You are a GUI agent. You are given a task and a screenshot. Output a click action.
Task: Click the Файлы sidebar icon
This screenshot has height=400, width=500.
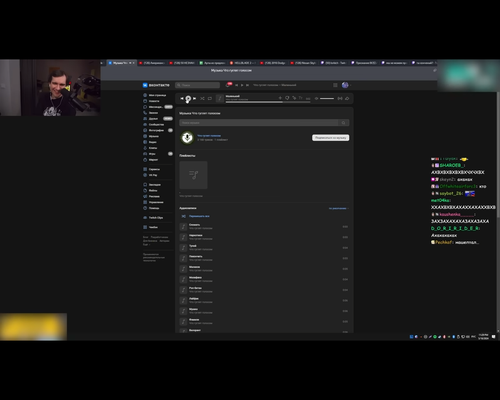click(145, 190)
